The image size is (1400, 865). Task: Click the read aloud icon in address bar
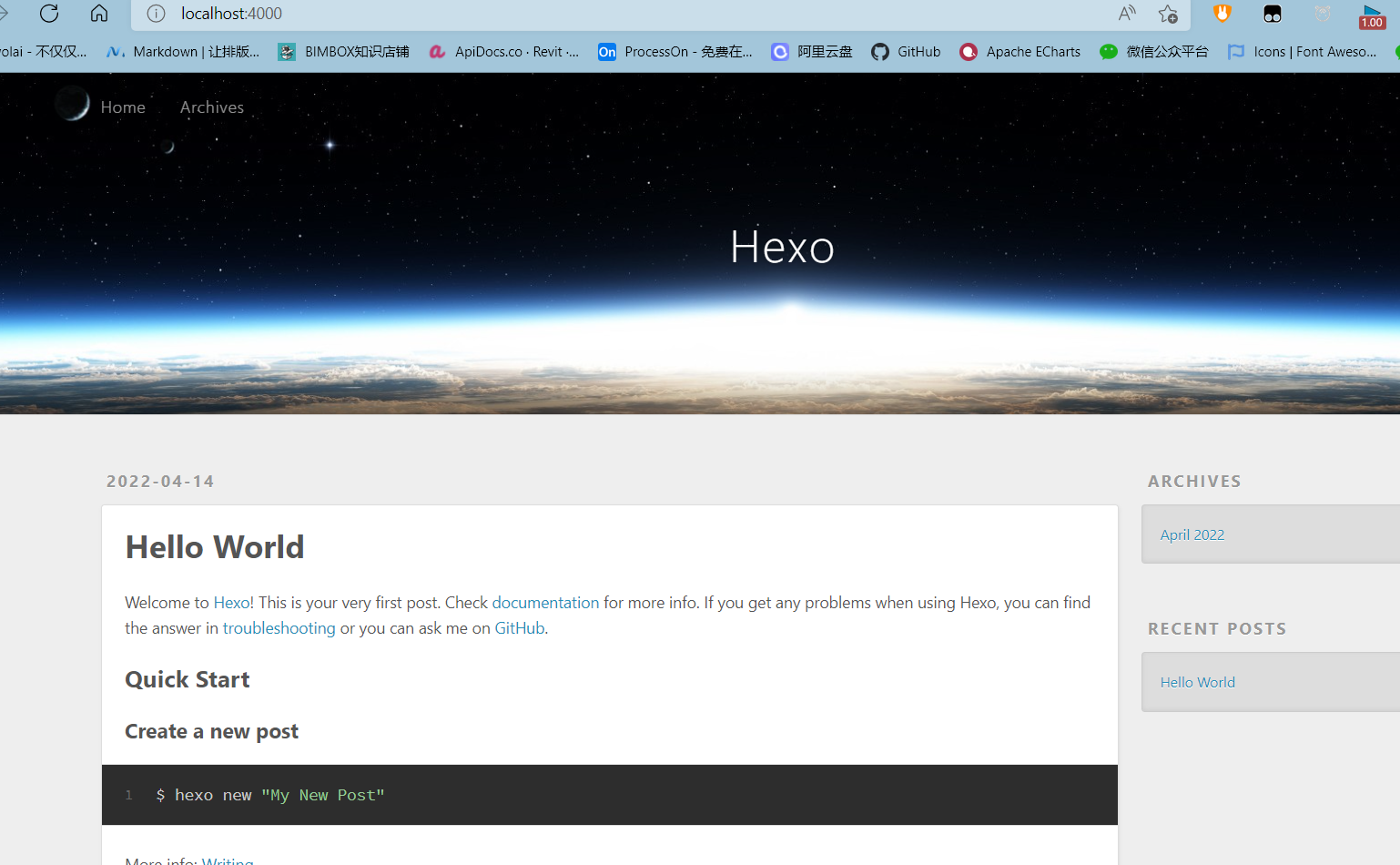(1127, 14)
